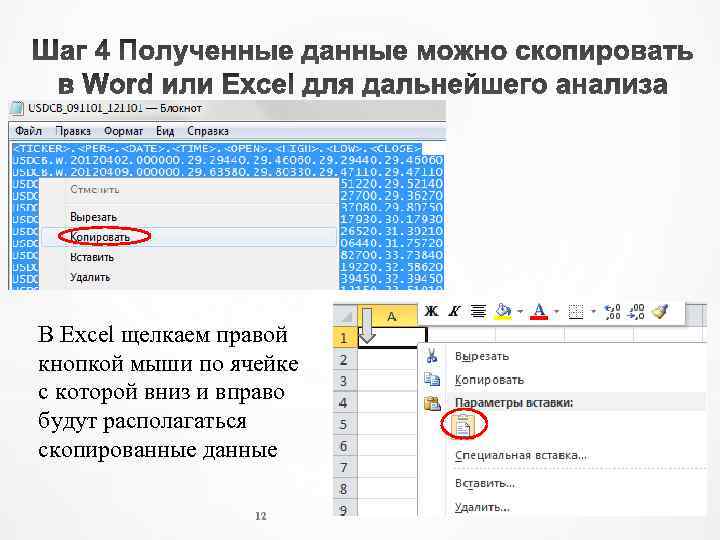Click the <TICKER> header line in Notepad

coord(217,148)
